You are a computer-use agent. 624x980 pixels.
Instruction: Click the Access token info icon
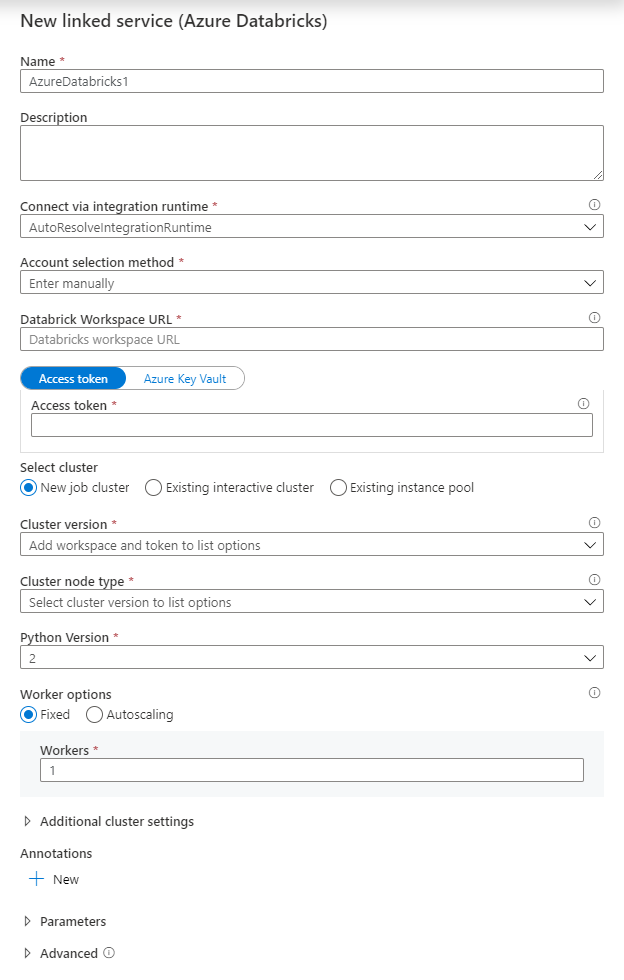tap(584, 404)
